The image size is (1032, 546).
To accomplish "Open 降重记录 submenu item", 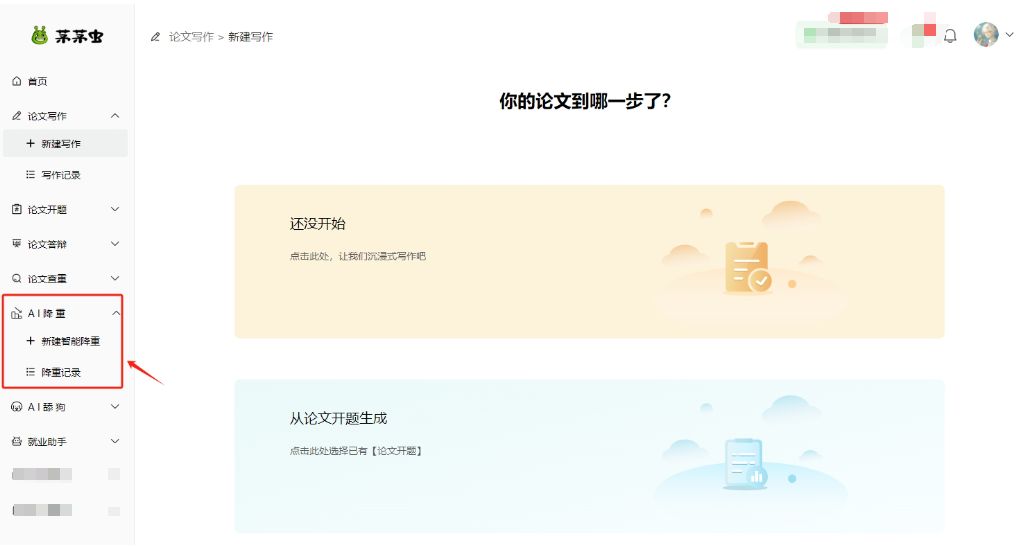I will (x=63, y=372).
